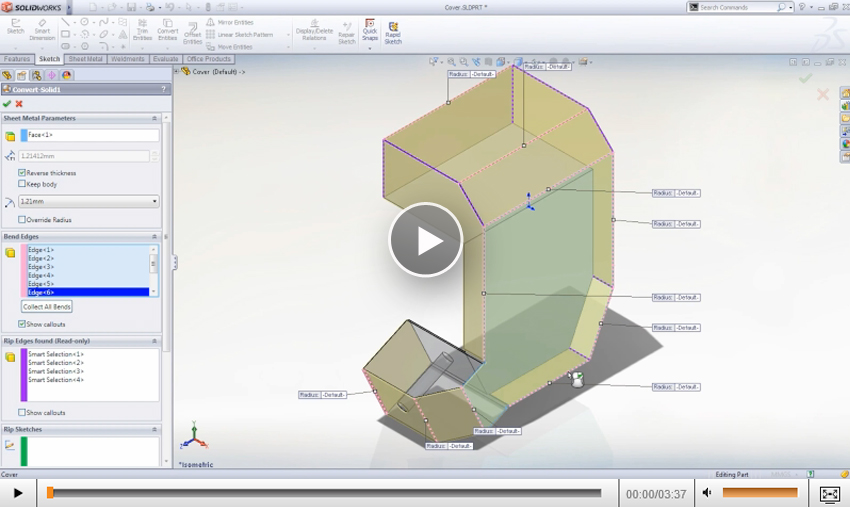This screenshot has height=507, width=850.
Task: Accept with the green checkmark in the panel
Action: point(7,104)
